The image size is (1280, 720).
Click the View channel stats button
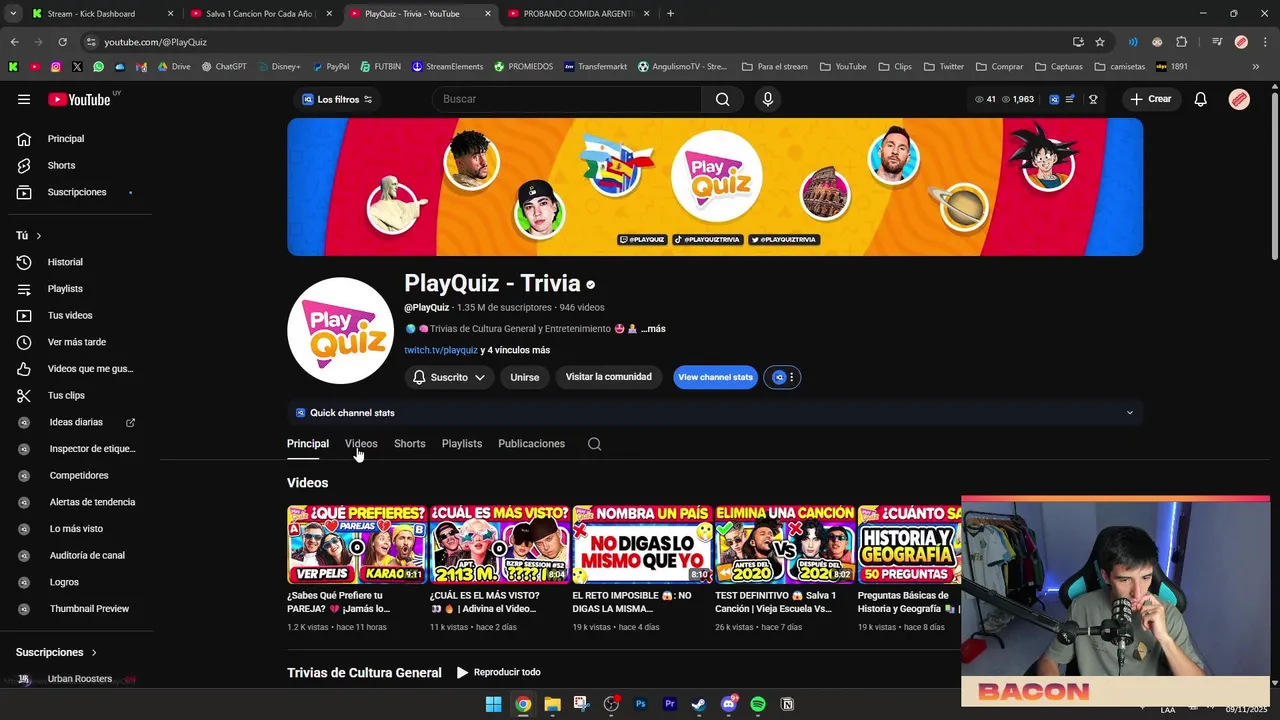715,377
